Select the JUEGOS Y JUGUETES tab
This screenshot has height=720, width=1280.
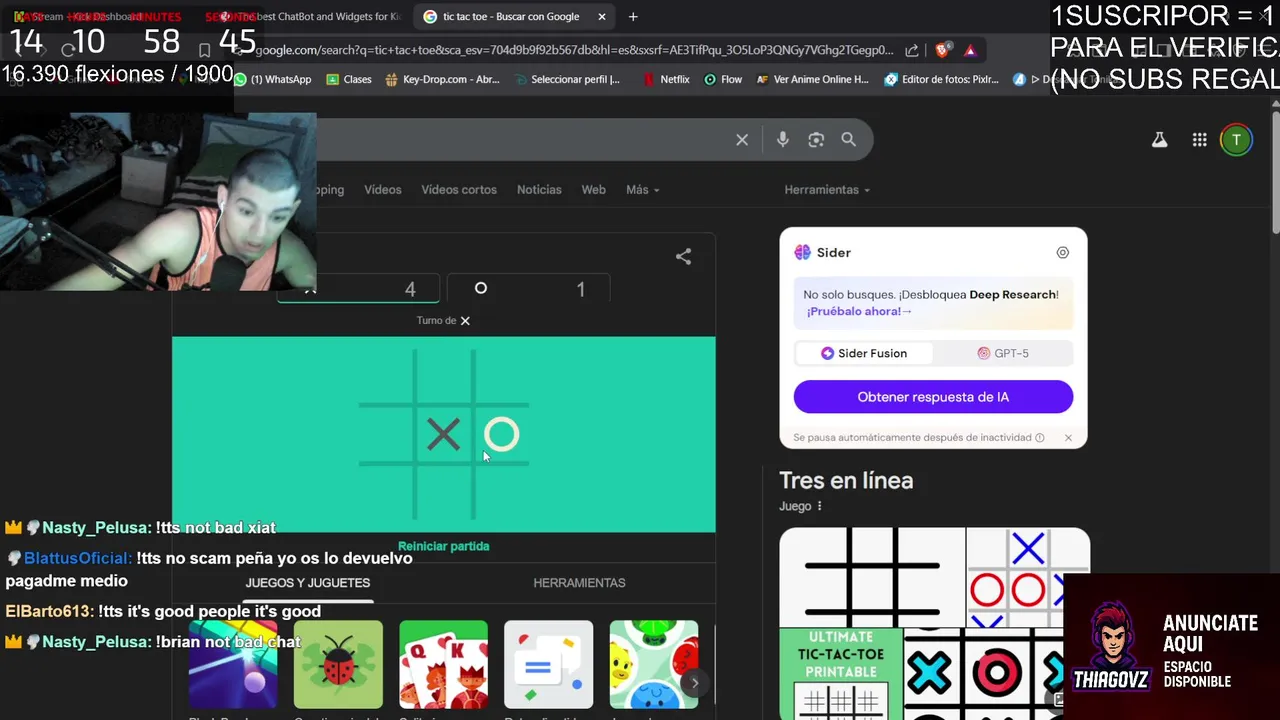coord(308,583)
